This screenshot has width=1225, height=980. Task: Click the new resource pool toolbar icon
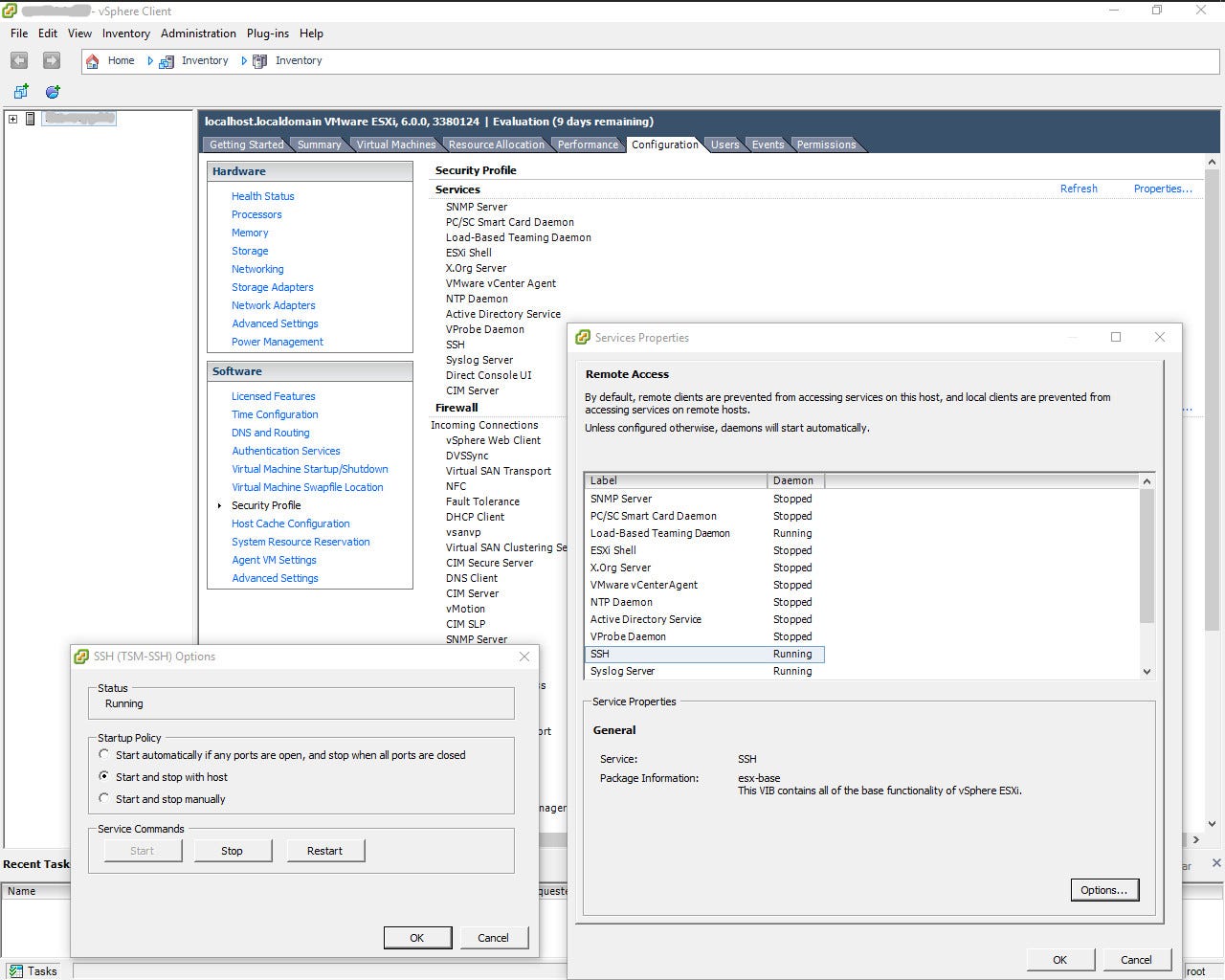tap(53, 91)
